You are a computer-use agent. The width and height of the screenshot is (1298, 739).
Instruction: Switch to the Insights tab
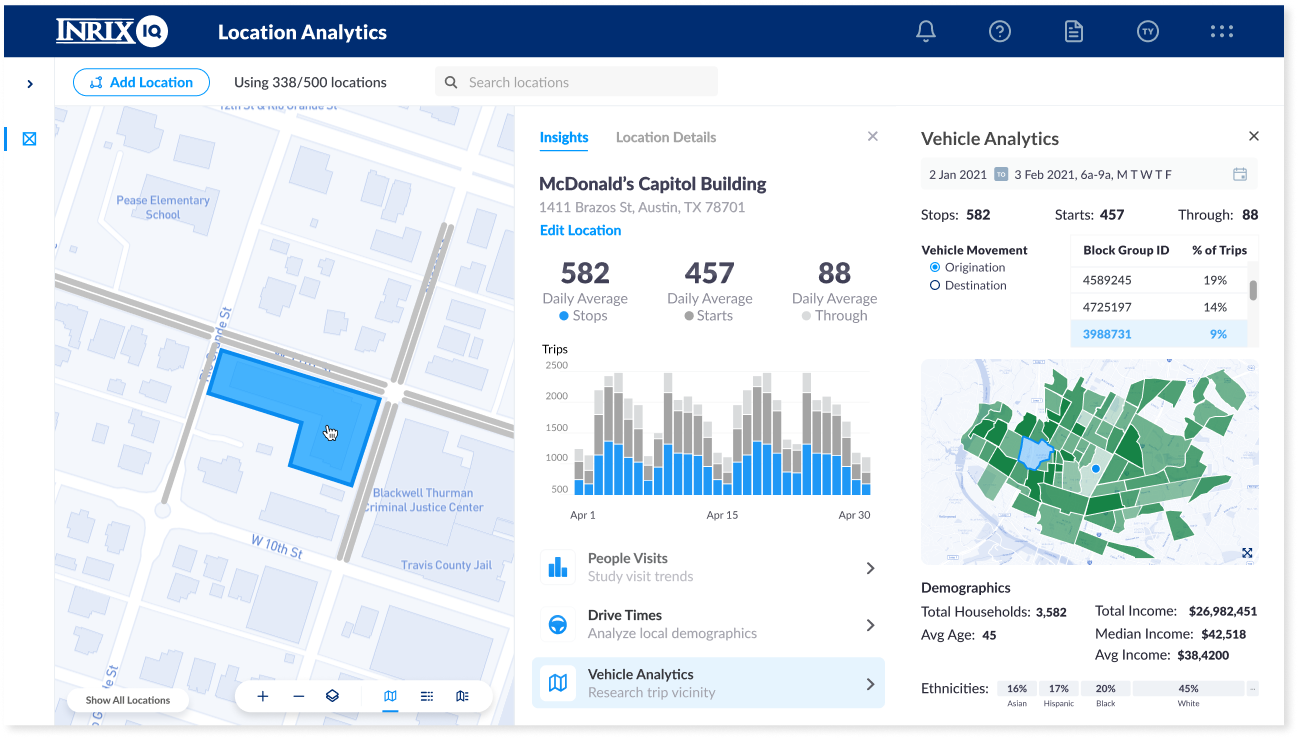pos(564,138)
